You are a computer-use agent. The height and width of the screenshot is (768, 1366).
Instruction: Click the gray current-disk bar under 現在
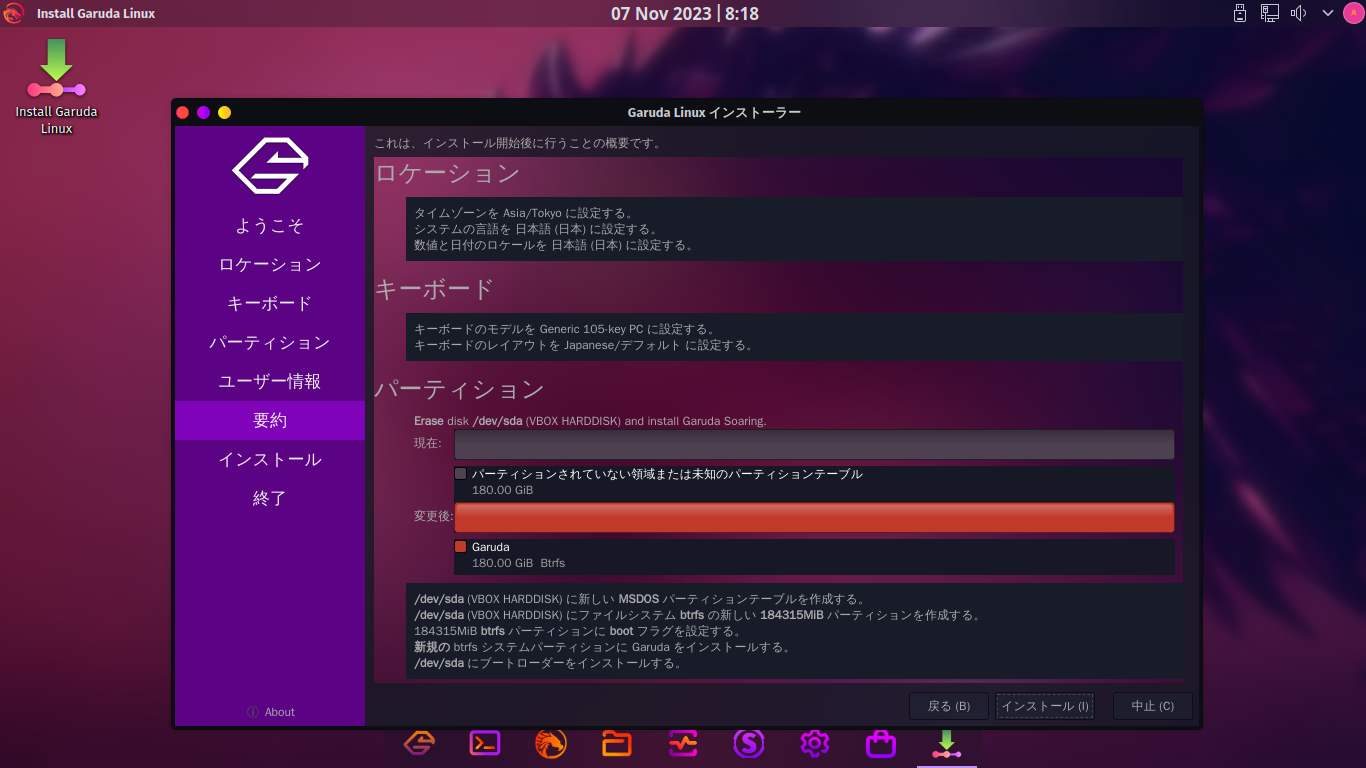(x=814, y=444)
